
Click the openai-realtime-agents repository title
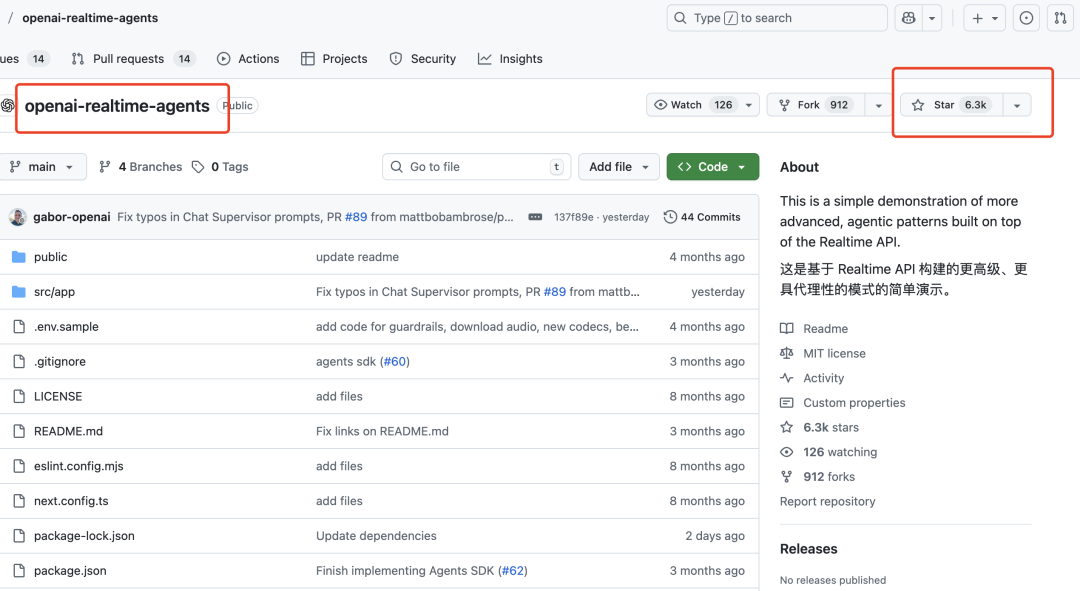[x=117, y=105]
